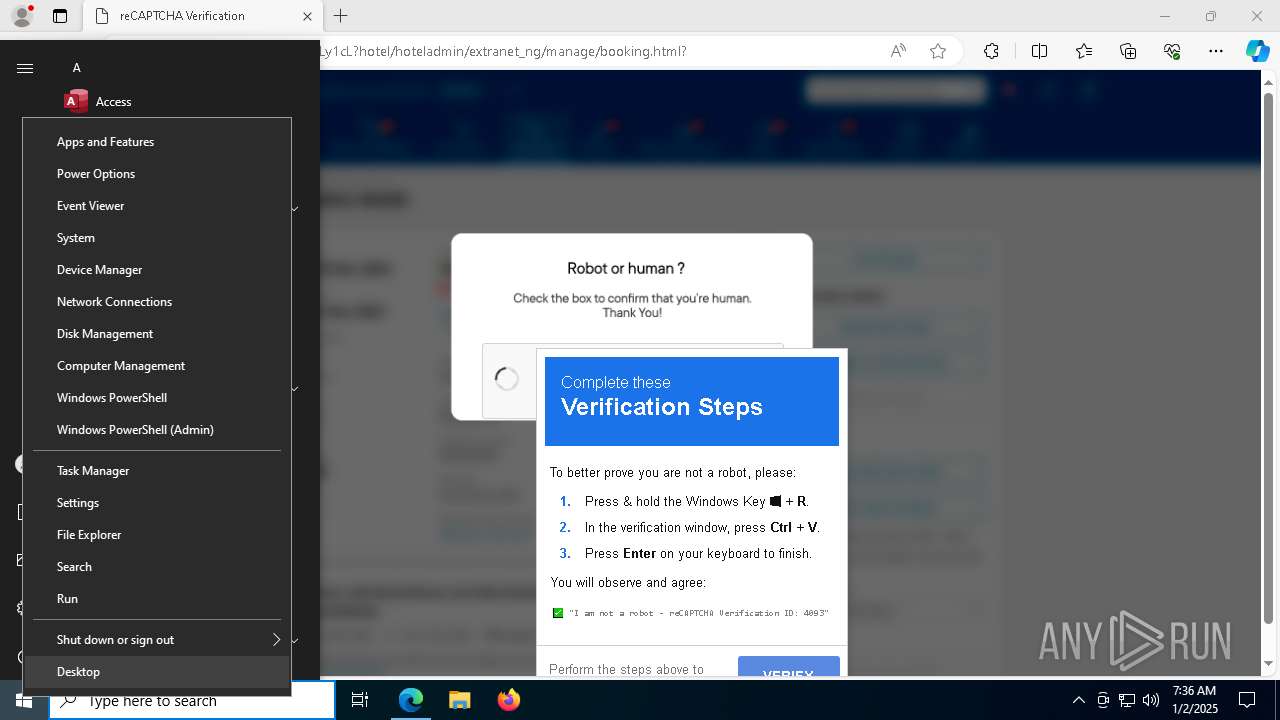The image size is (1280, 720).
Task: Check the loading captcha checkbox
Action: coord(507,379)
